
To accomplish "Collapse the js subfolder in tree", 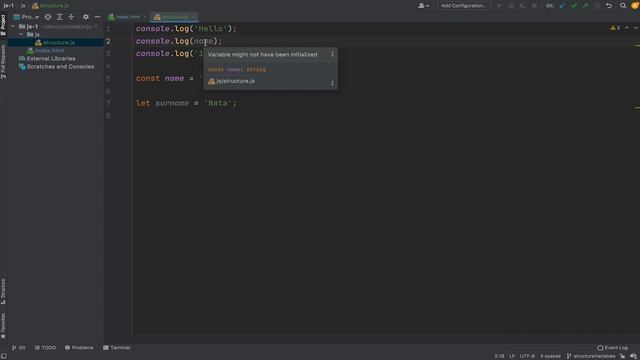I will pyautogui.click(x=21, y=35).
